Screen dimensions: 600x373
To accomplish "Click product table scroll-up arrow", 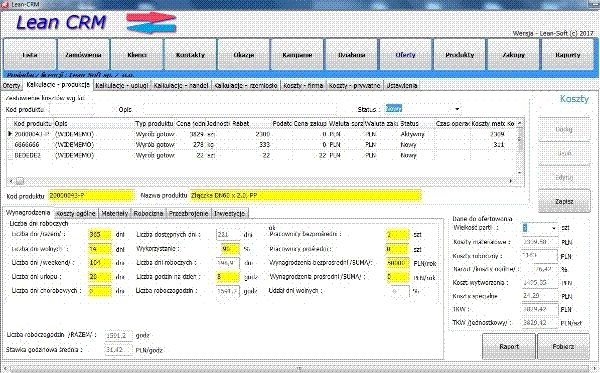I will pyautogui.click(x=520, y=123).
